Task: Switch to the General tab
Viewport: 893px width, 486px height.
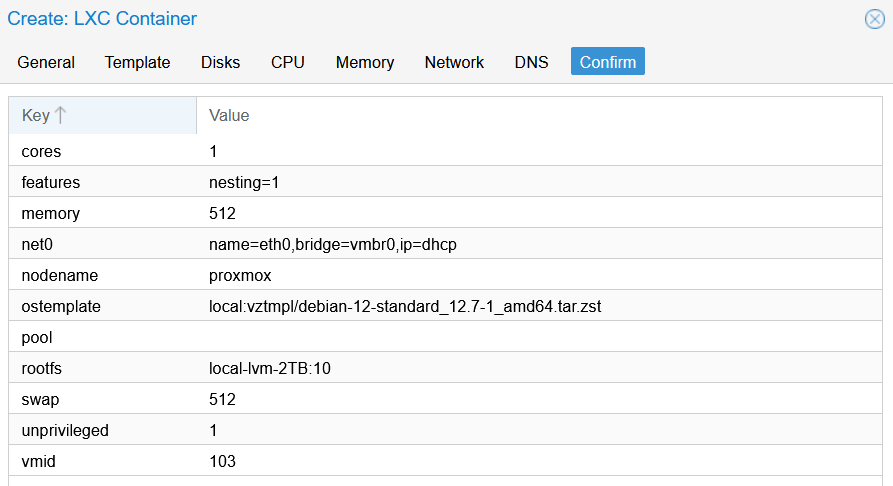Action: pos(46,62)
